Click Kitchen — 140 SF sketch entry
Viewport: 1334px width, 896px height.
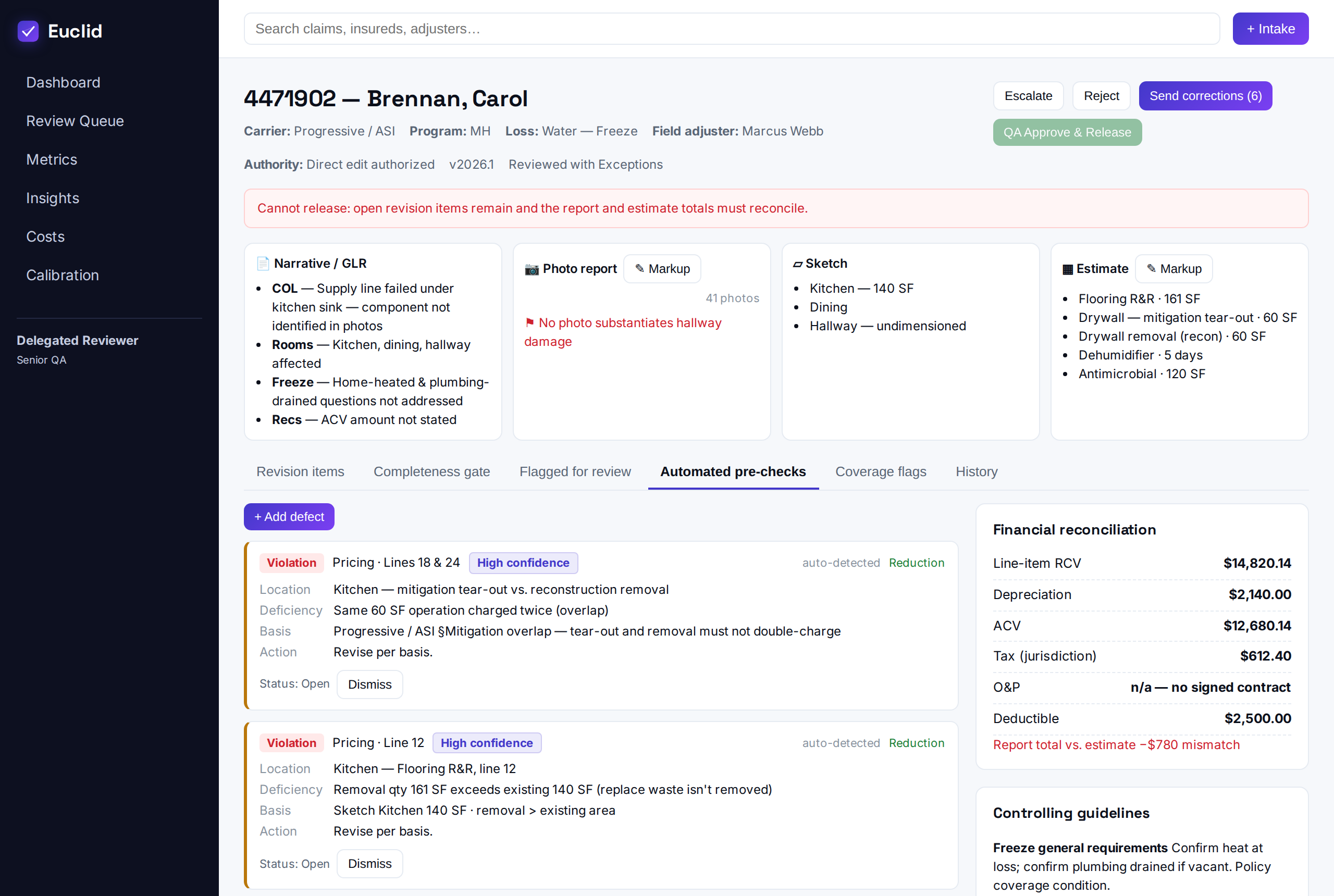[861, 289]
